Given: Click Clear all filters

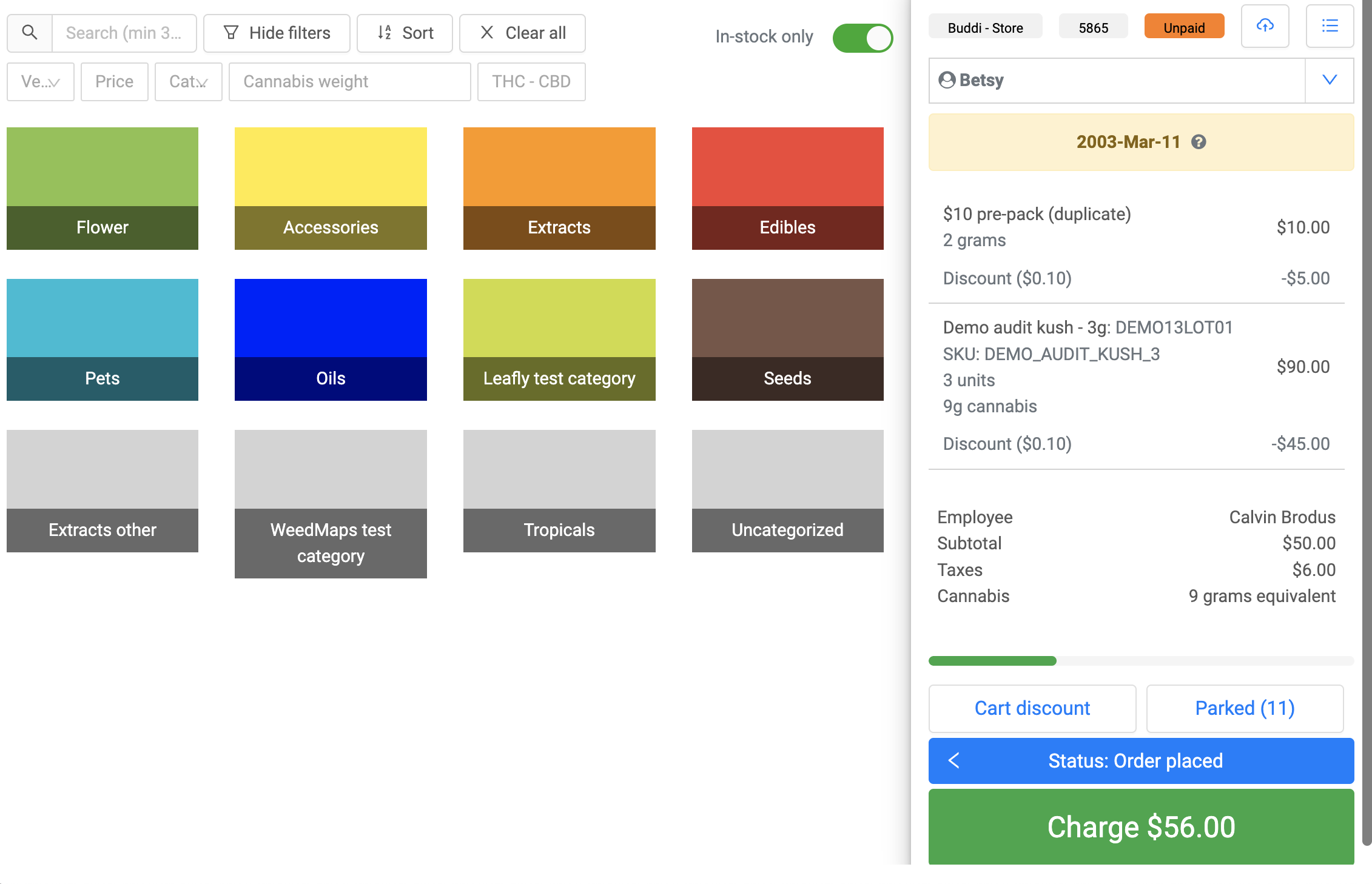Looking at the screenshot, I should pyautogui.click(x=522, y=33).
